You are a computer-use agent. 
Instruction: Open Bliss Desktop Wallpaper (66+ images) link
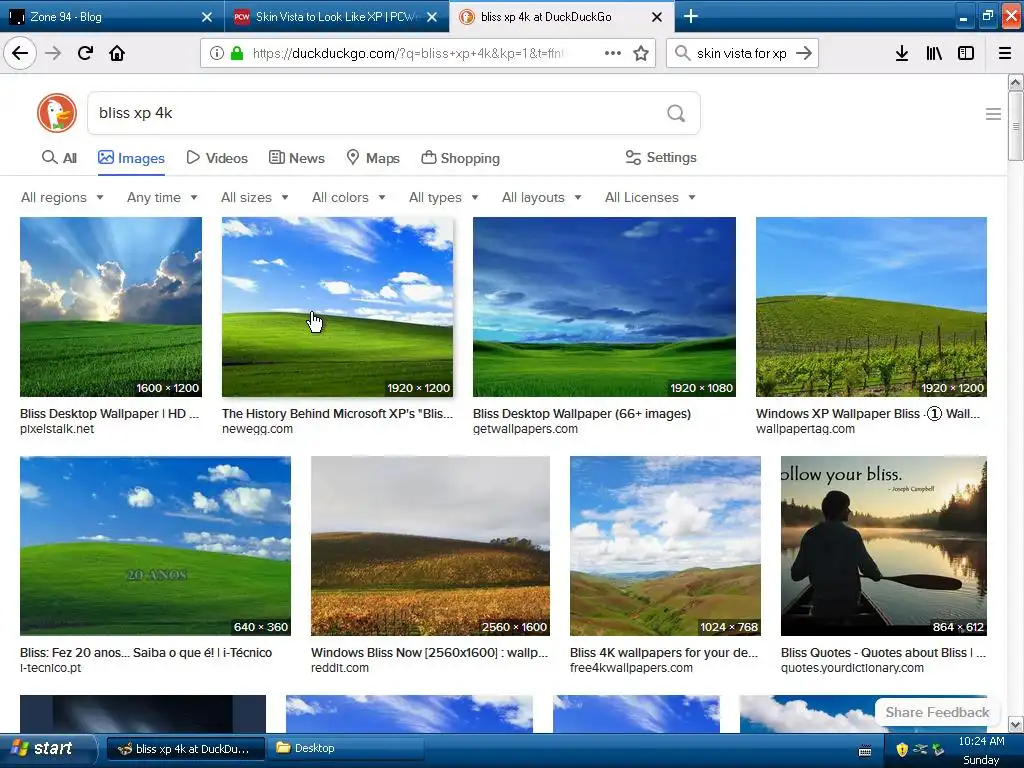(582, 413)
